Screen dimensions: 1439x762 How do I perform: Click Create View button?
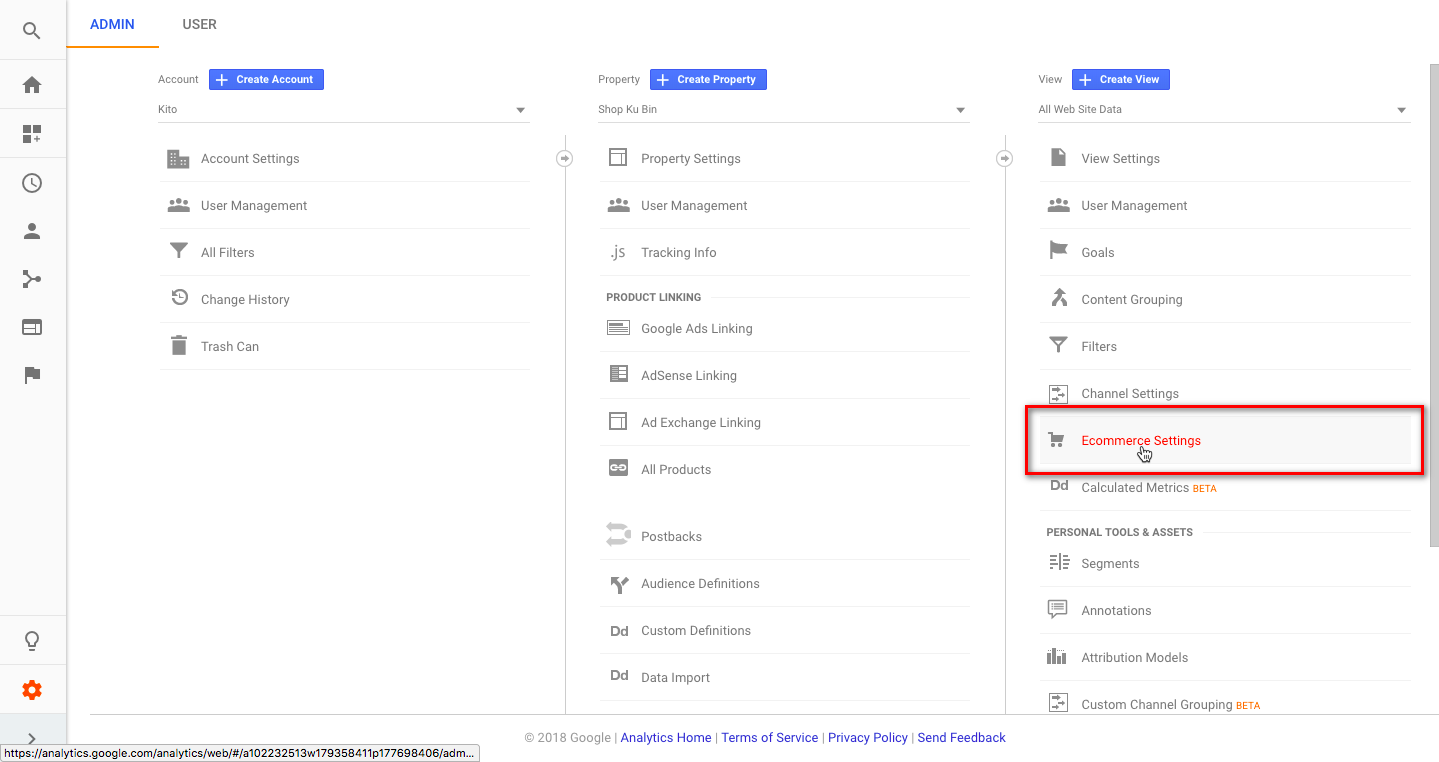click(x=1121, y=79)
